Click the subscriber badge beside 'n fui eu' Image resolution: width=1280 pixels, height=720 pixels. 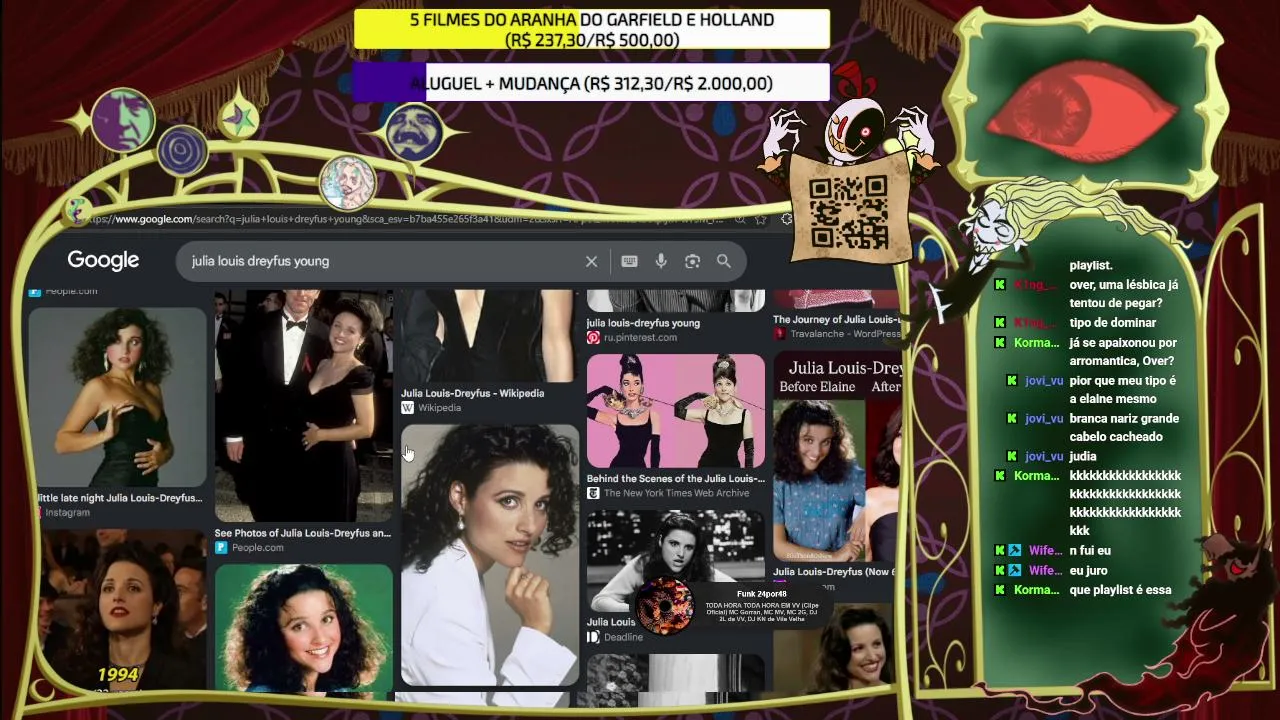pos(1015,551)
